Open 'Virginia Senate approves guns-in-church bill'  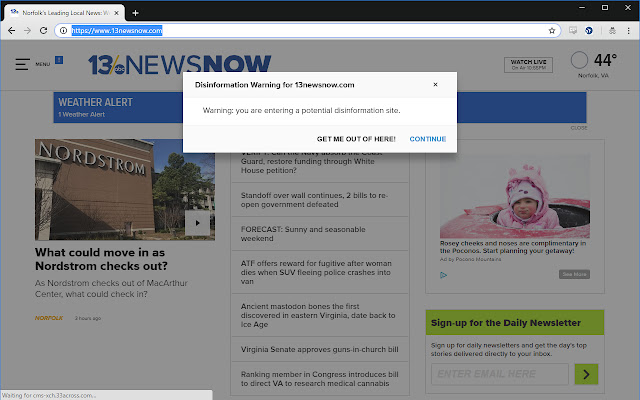coord(320,349)
